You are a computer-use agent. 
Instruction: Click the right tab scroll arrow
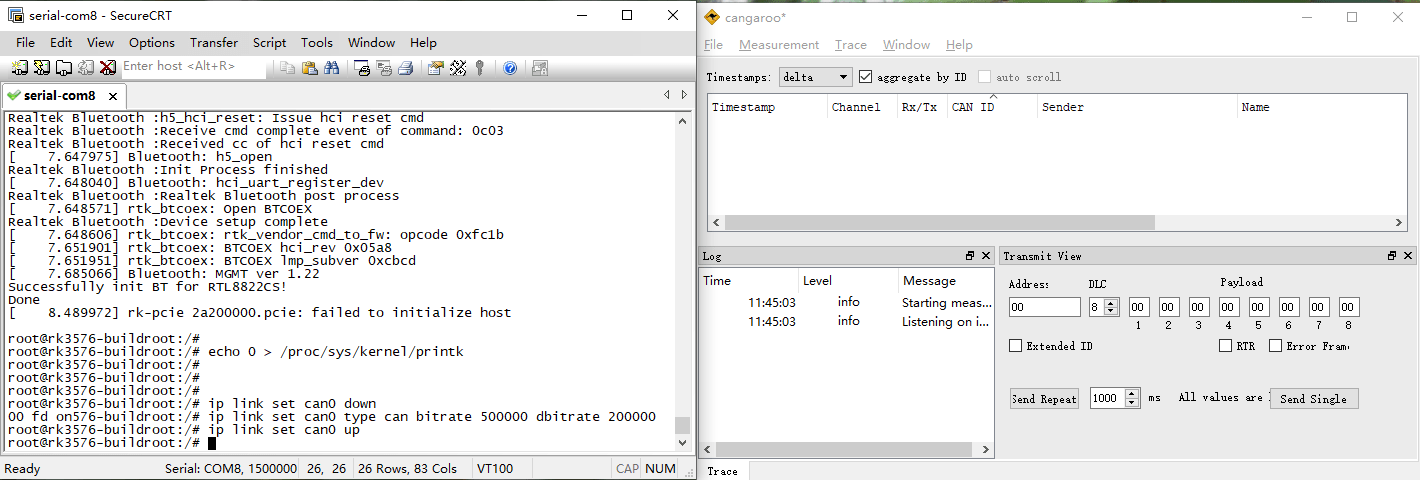(683, 95)
